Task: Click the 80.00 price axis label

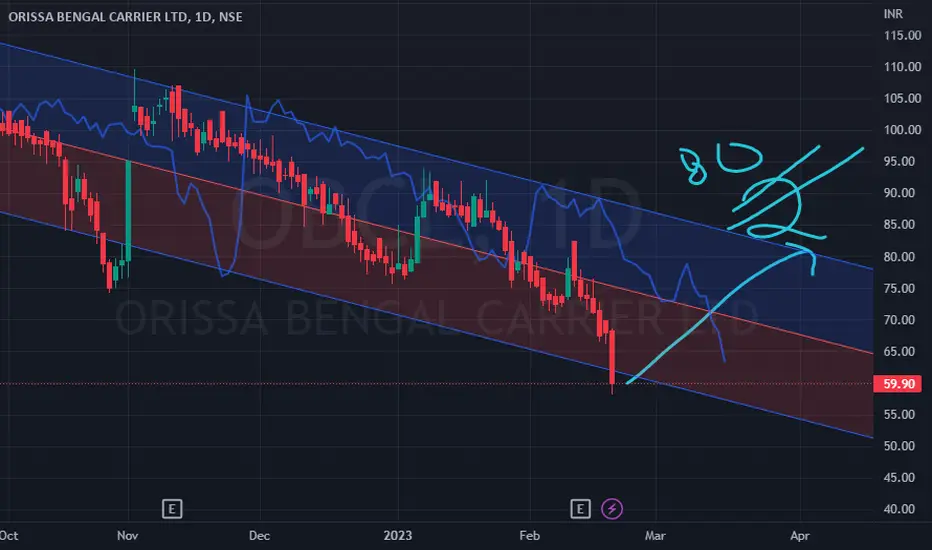Action: pos(899,257)
